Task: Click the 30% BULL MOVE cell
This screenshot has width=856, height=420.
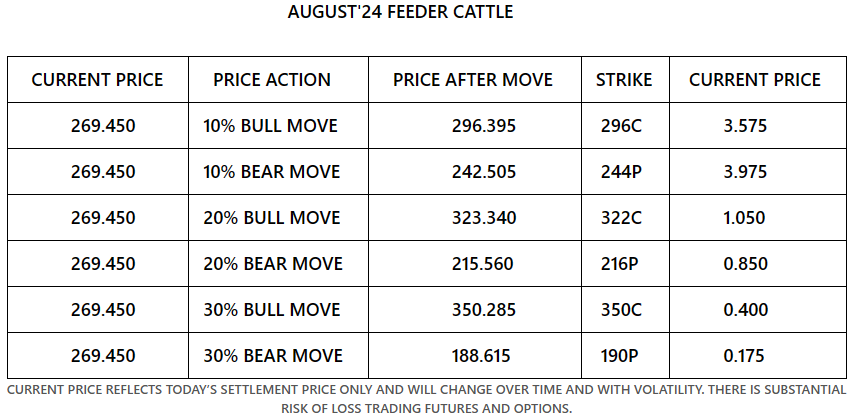Action: point(270,310)
